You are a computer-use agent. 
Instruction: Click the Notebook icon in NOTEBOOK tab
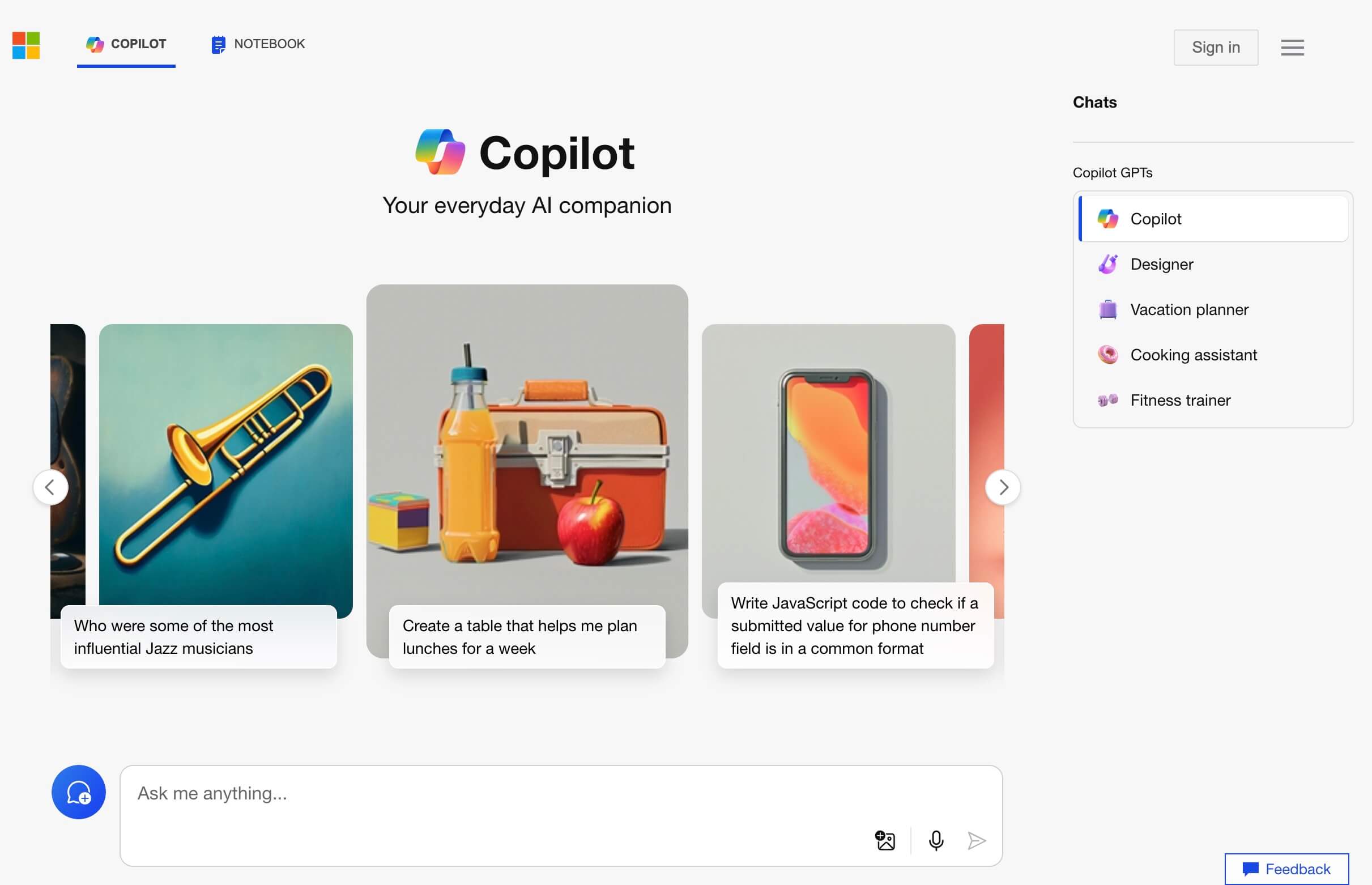[x=218, y=44]
